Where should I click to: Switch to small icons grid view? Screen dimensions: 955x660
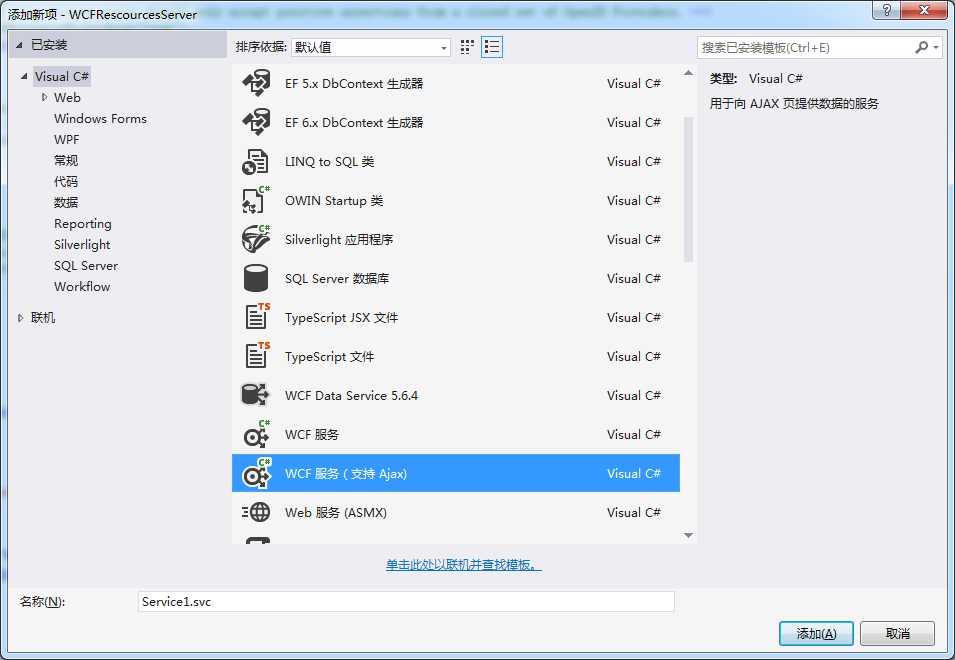click(x=467, y=47)
